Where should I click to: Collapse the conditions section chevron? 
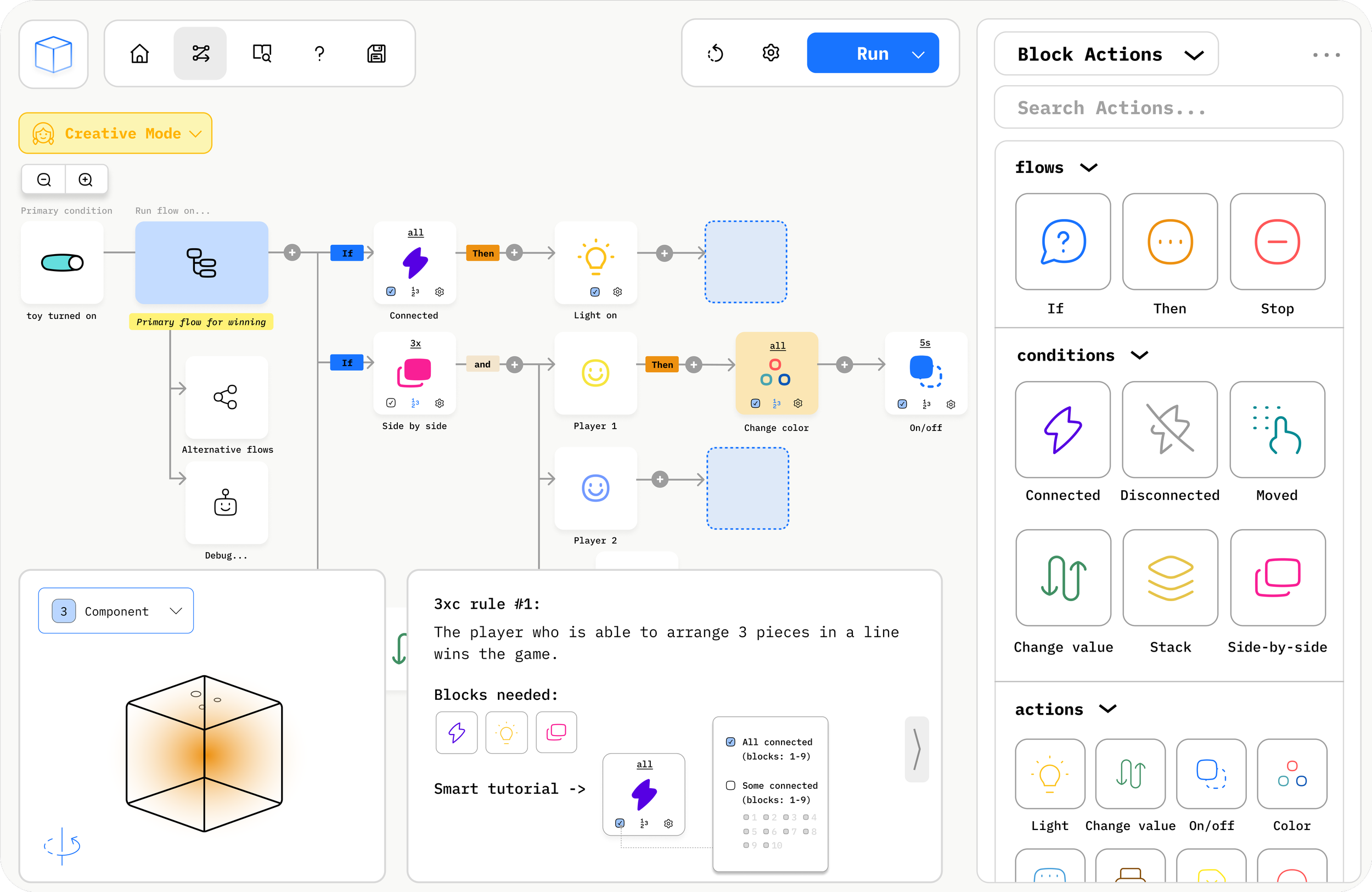point(1139,355)
